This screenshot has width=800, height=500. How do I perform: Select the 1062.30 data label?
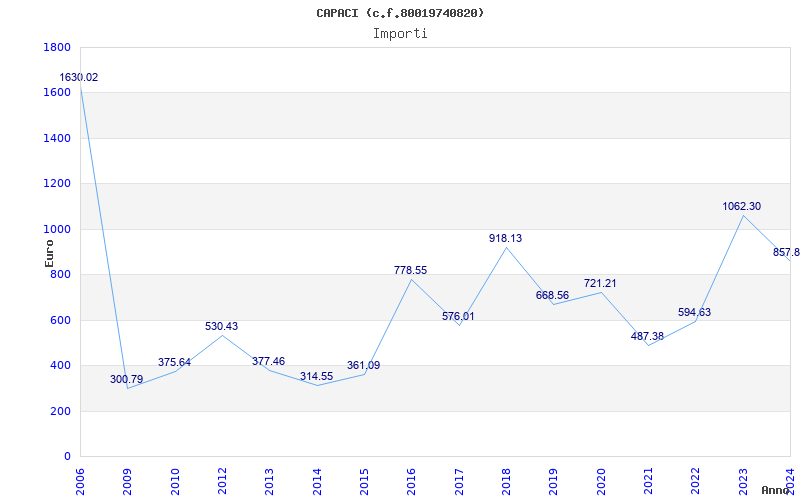coord(741,206)
